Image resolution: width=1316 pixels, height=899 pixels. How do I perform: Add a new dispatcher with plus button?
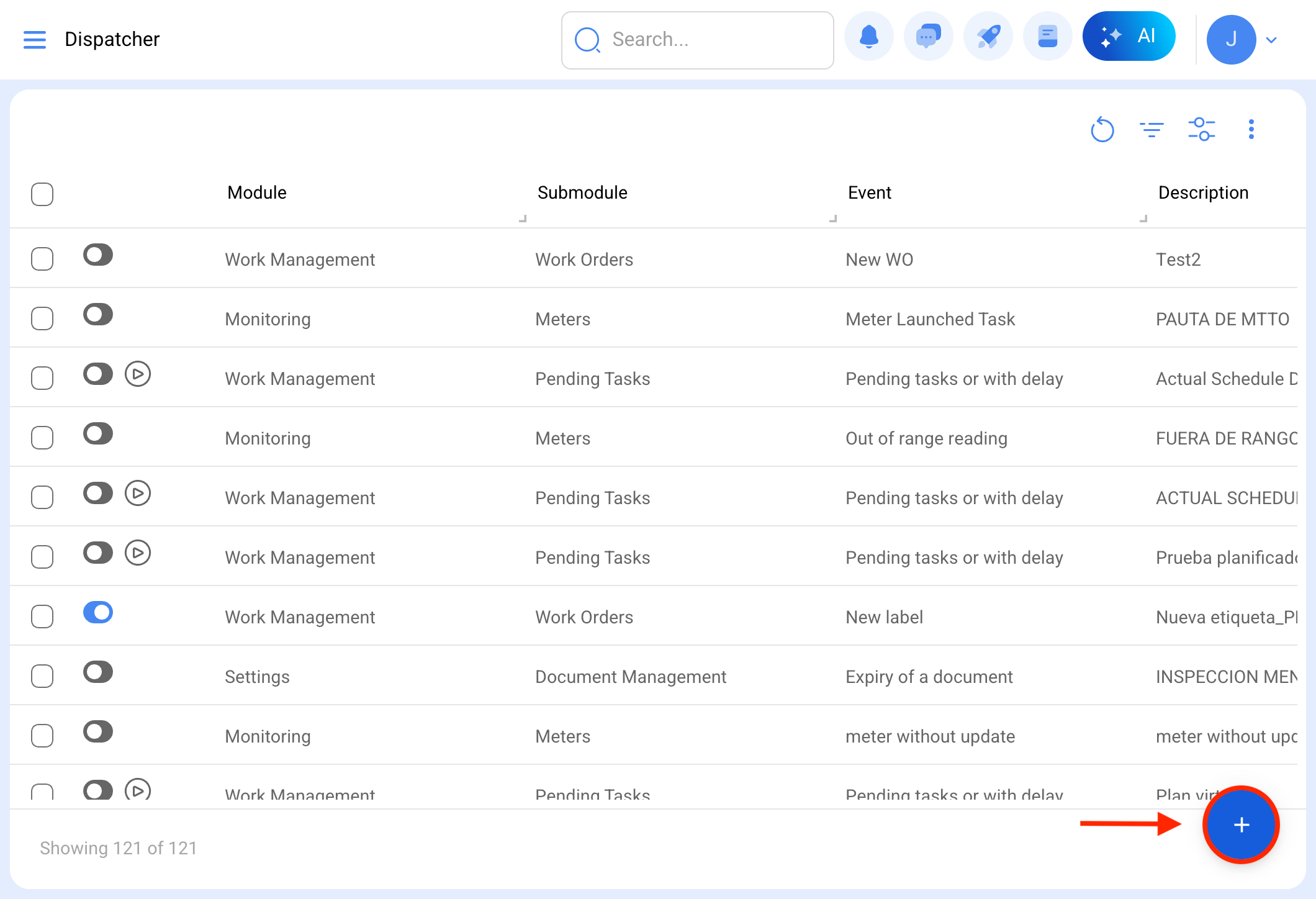tap(1242, 824)
